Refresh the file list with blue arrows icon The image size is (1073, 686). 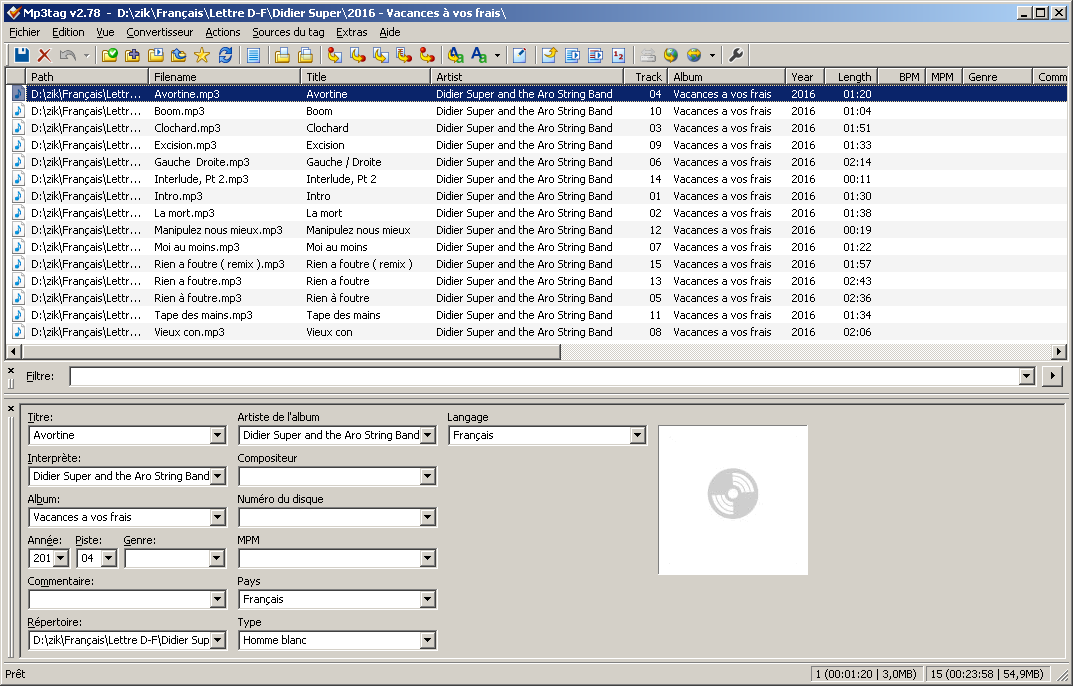[x=225, y=55]
